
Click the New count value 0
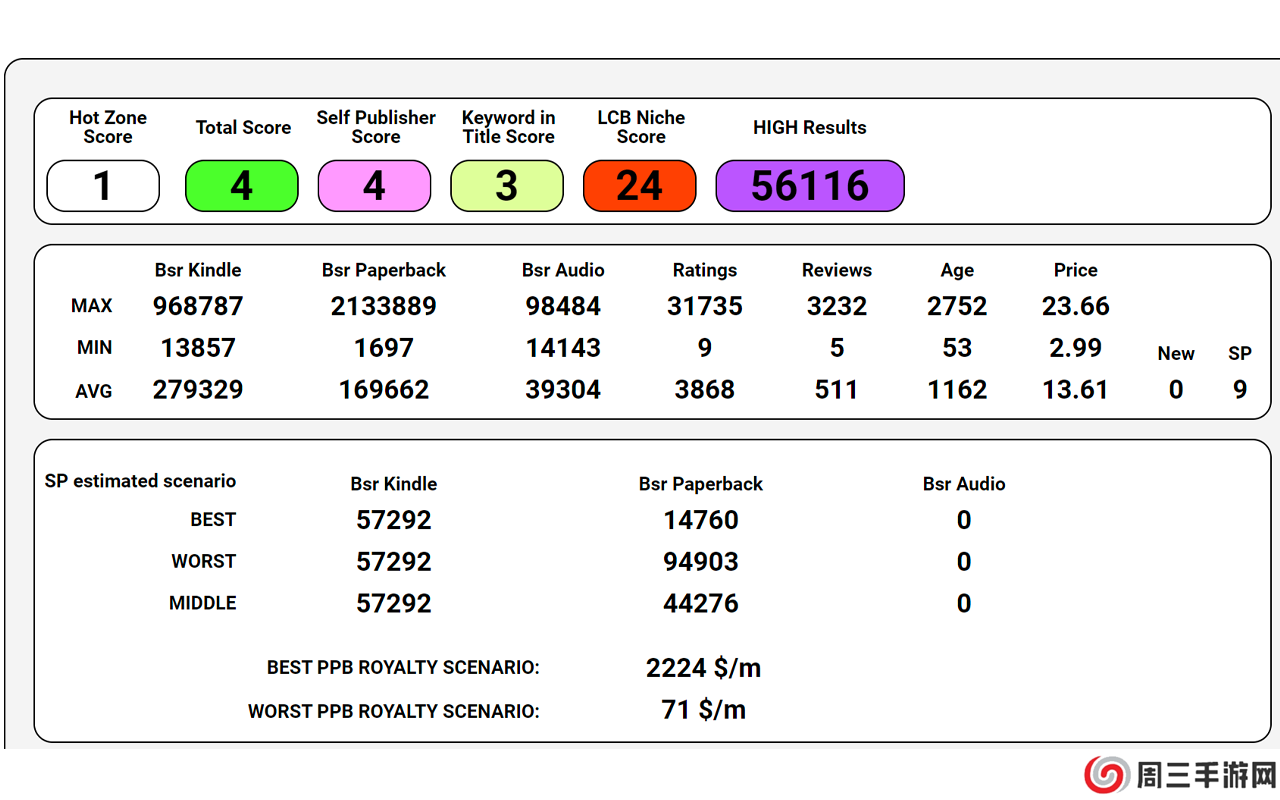1176,390
